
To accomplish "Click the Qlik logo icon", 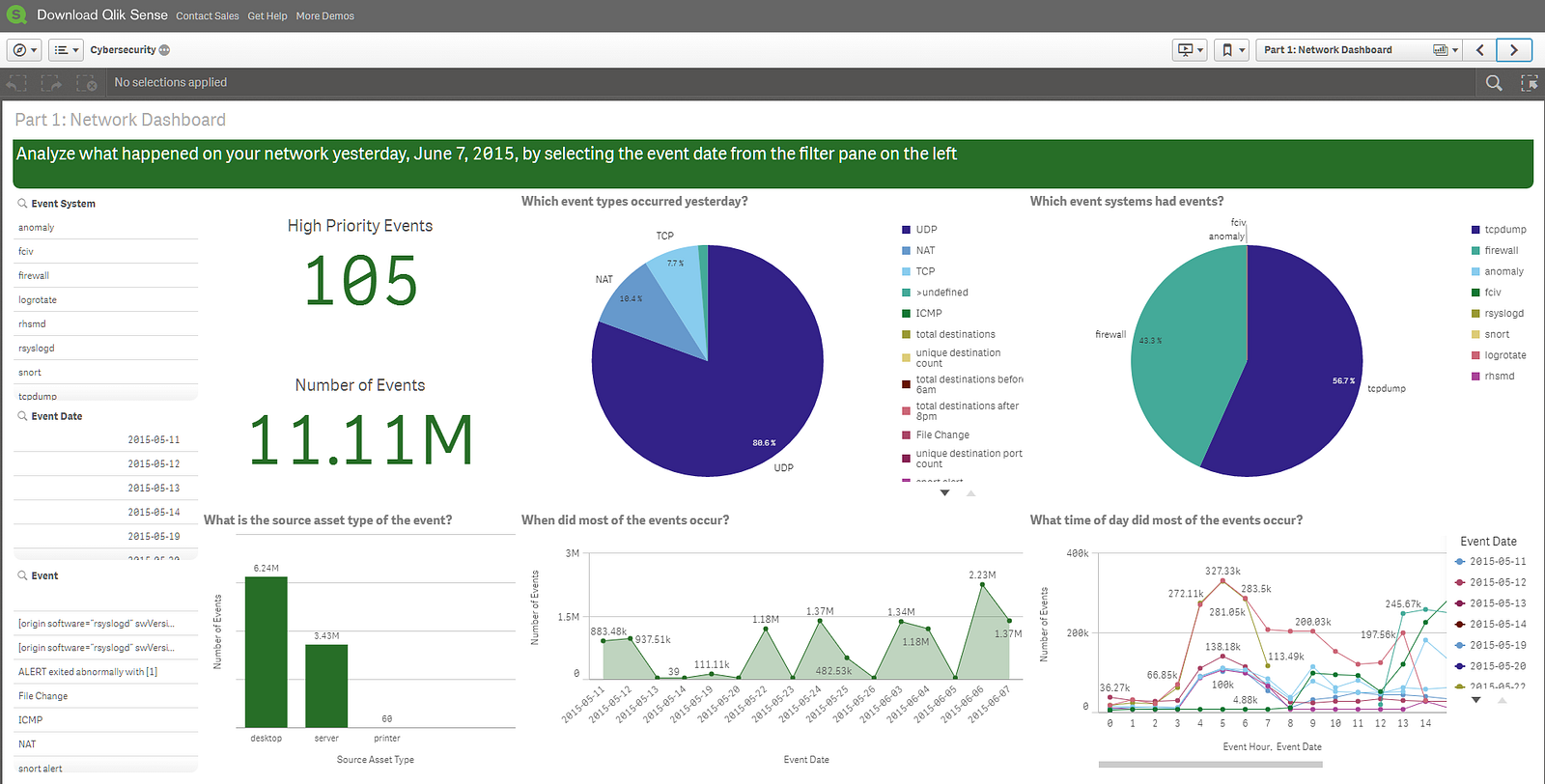I will coord(16,15).
